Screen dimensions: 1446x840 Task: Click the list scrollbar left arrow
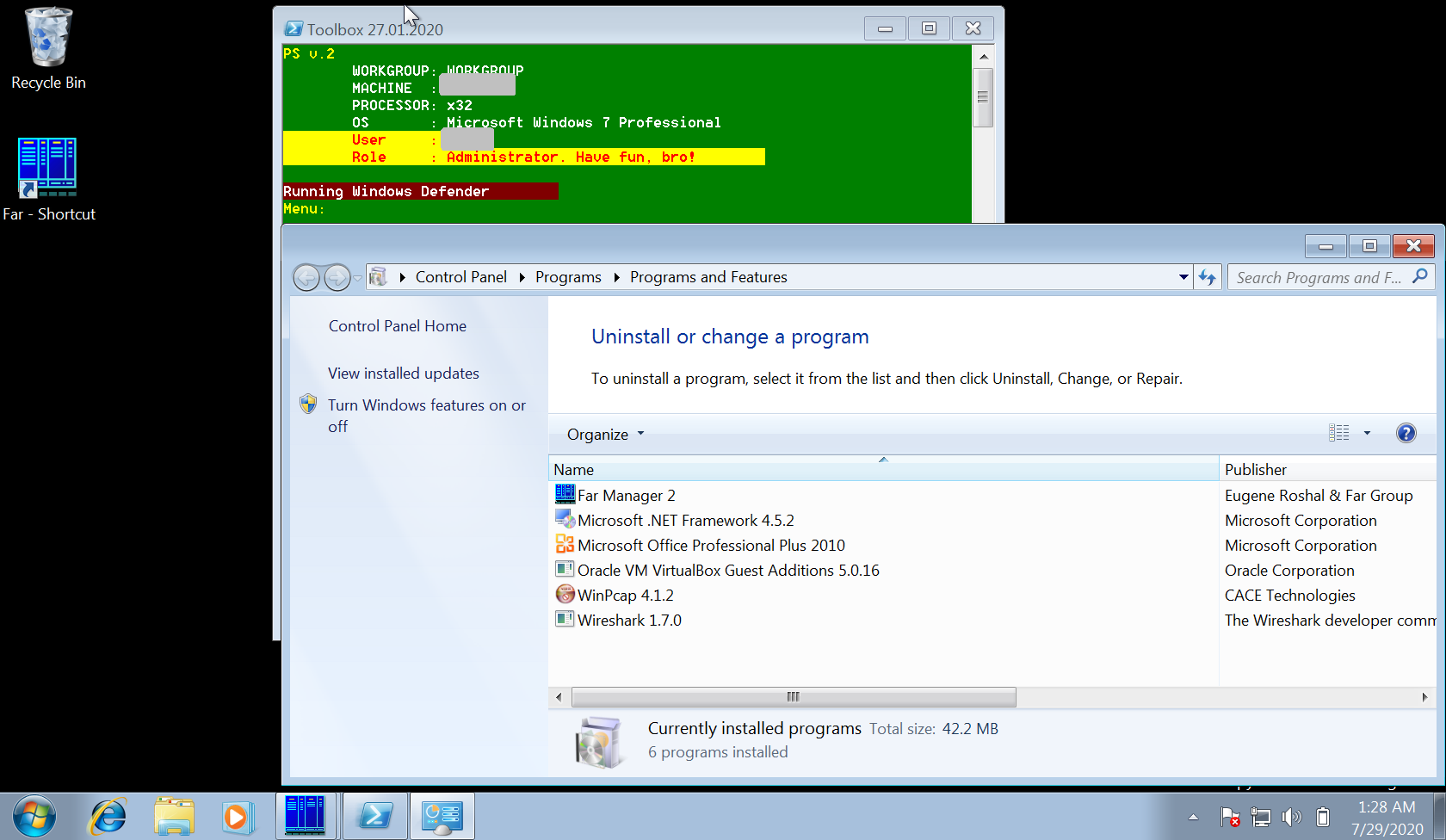(x=559, y=697)
